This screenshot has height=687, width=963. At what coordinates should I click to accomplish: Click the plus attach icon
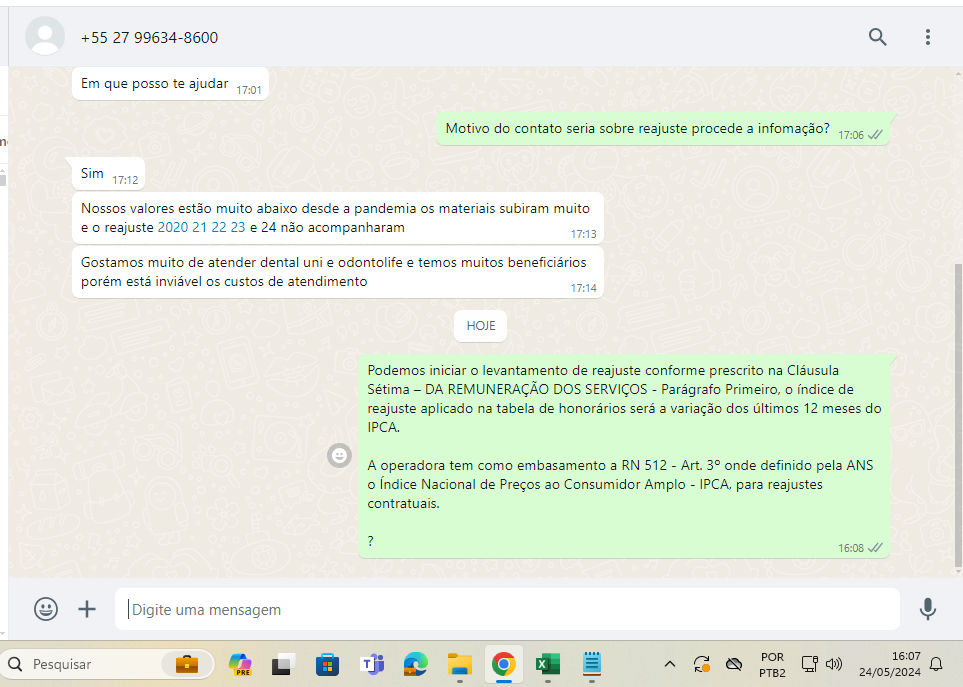[x=87, y=609]
